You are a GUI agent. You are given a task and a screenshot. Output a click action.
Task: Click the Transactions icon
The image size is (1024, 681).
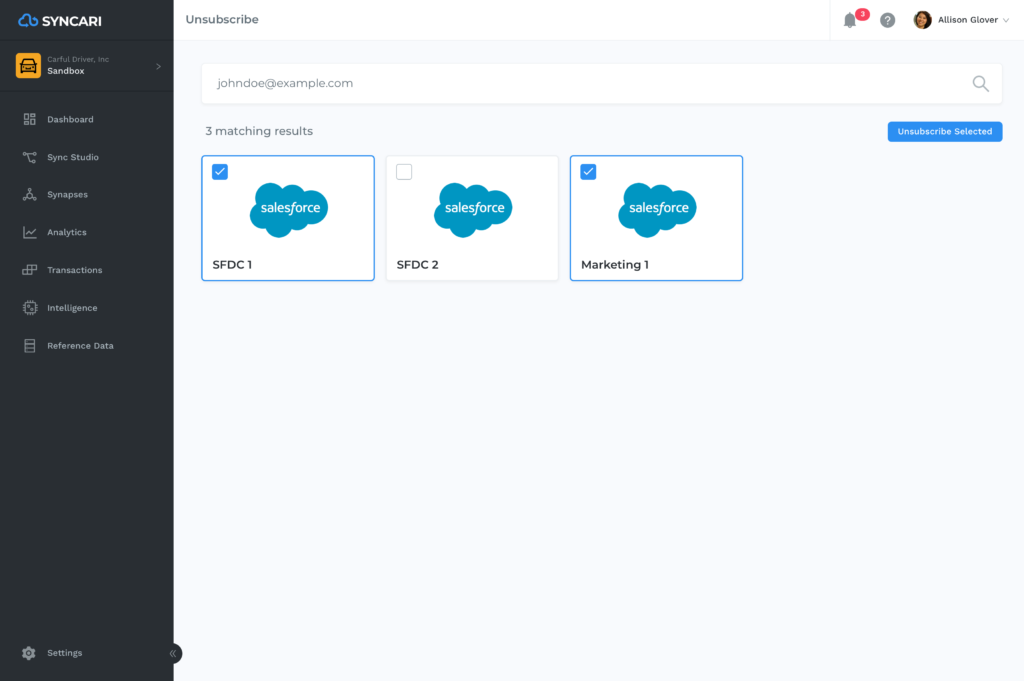pyautogui.click(x=29, y=270)
